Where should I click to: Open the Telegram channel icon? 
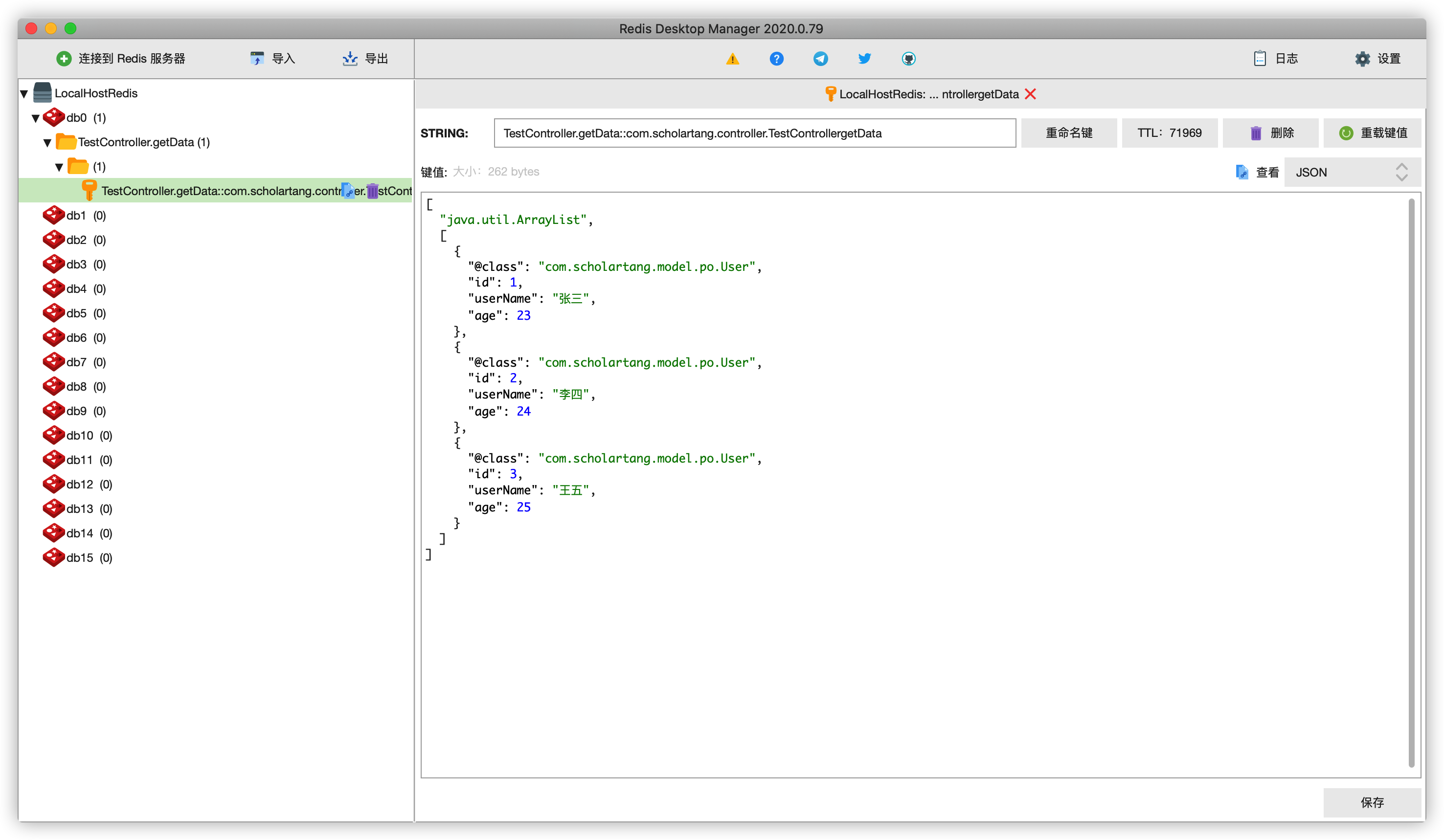pyautogui.click(x=820, y=58)
